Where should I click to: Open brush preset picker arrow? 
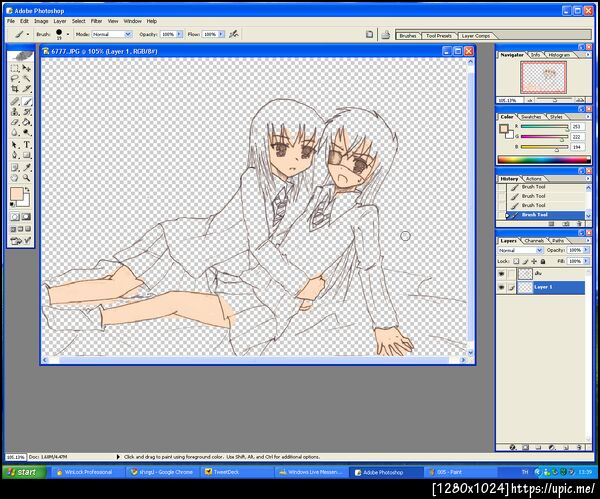[68, 34]
